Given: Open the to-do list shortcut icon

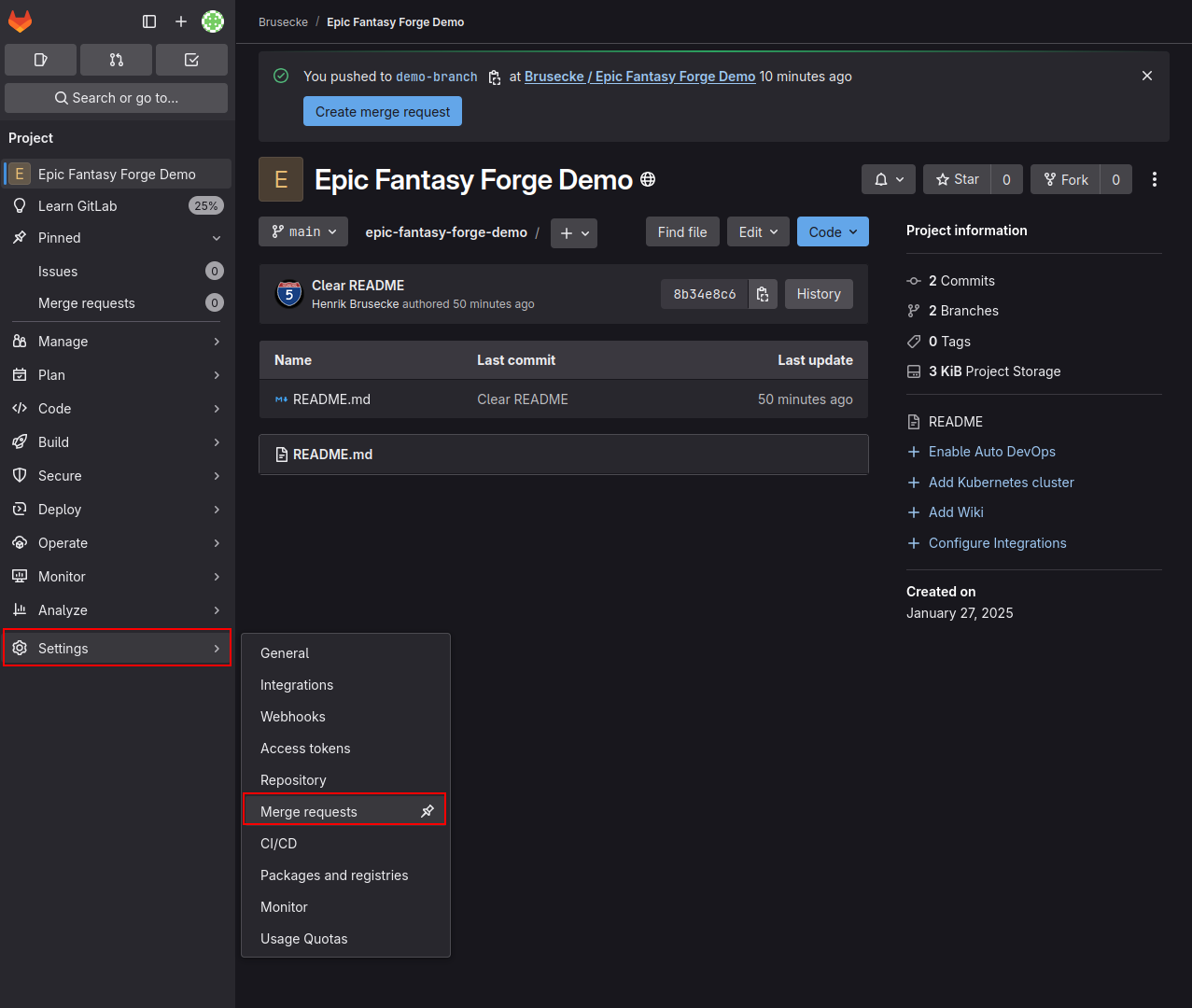Looking at the screenshot, I should [x=191, y=60].
